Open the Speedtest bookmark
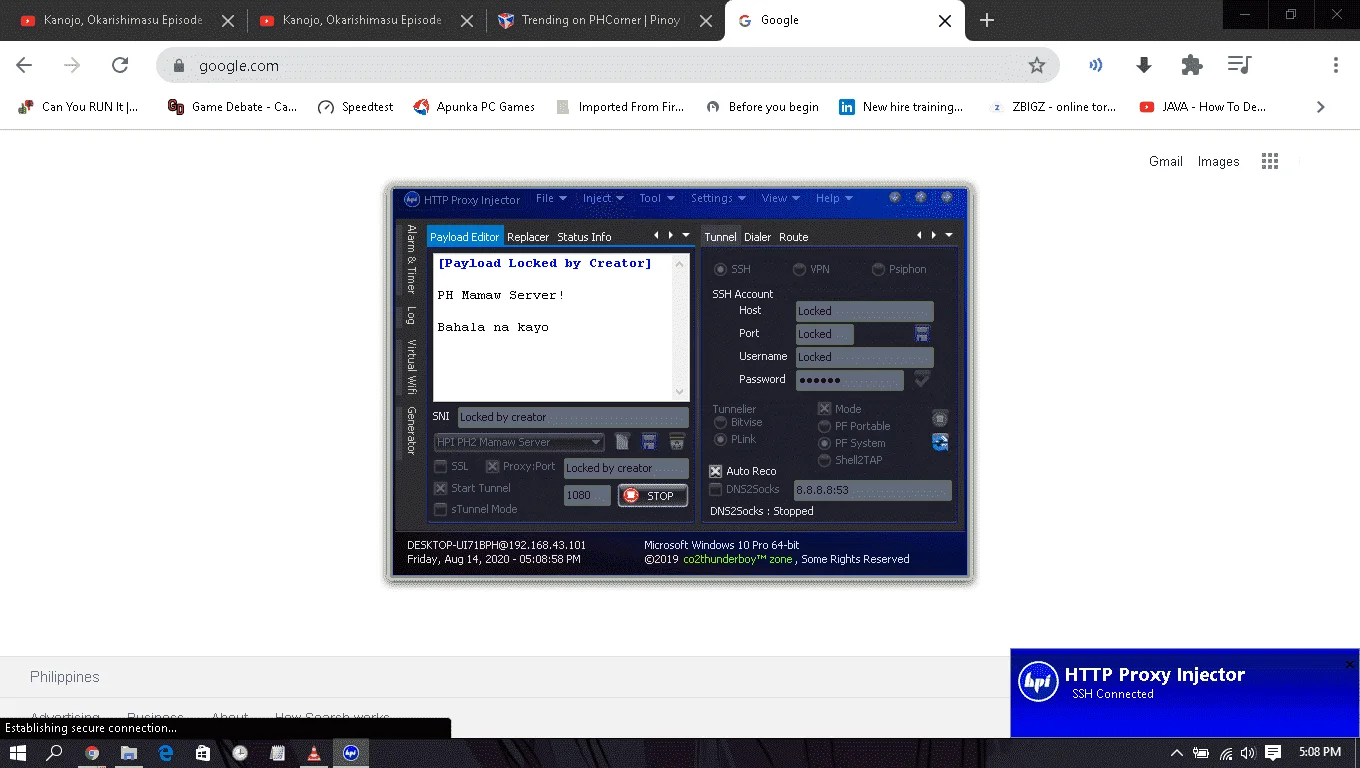 (355, 107)
